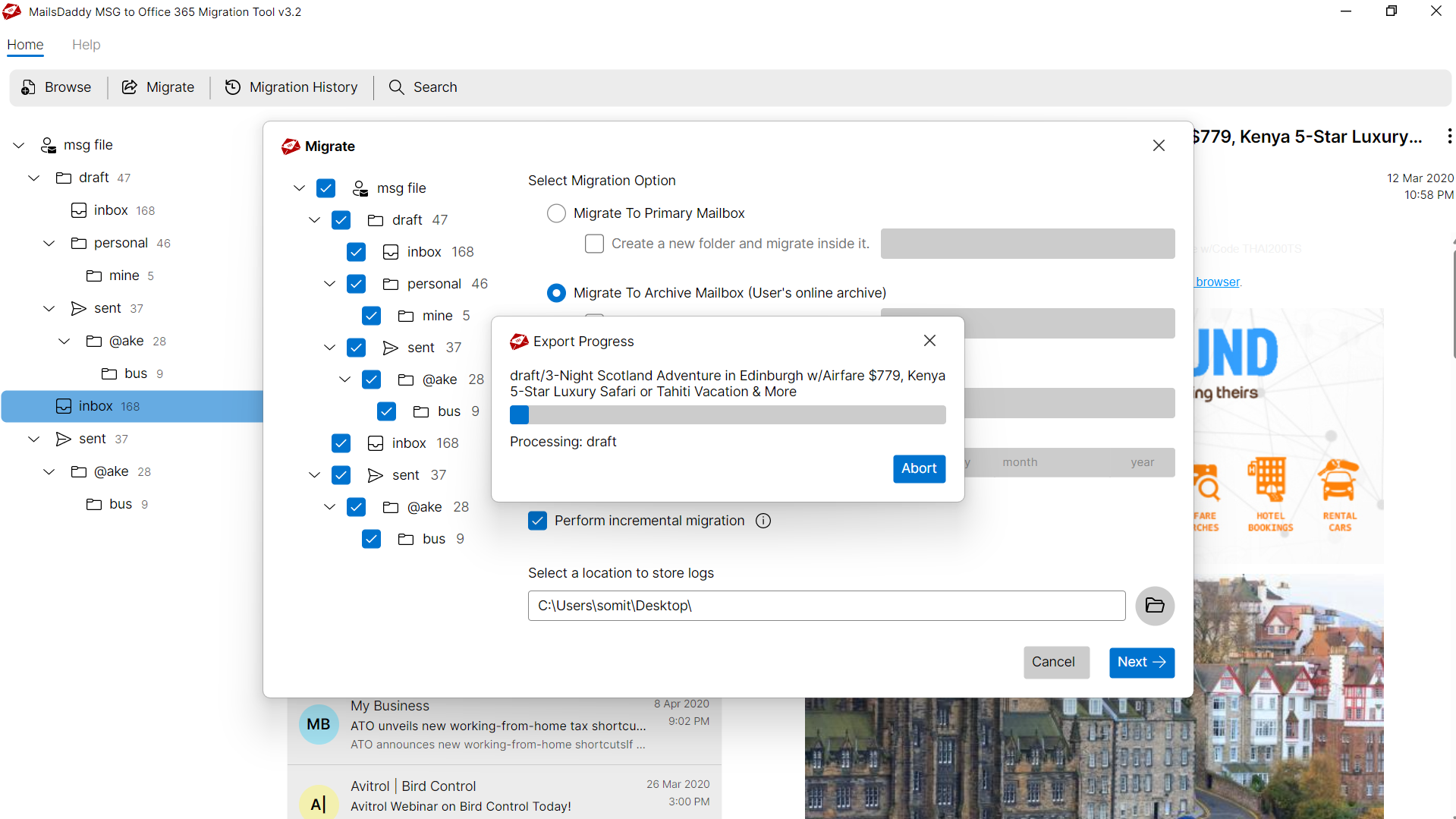The height and width of the screenshot is (819, 1456).
Task: Collapse @ake 28 node under draft in left tree
Action: (64, 341)
